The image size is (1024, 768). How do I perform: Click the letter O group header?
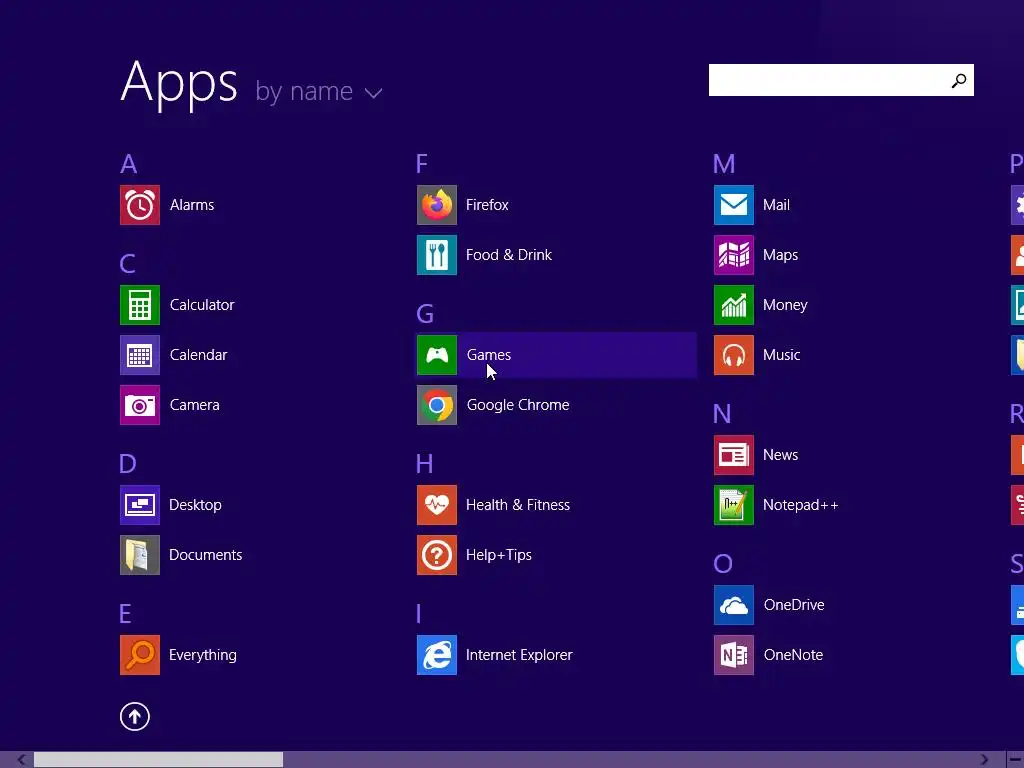point(723,564)
